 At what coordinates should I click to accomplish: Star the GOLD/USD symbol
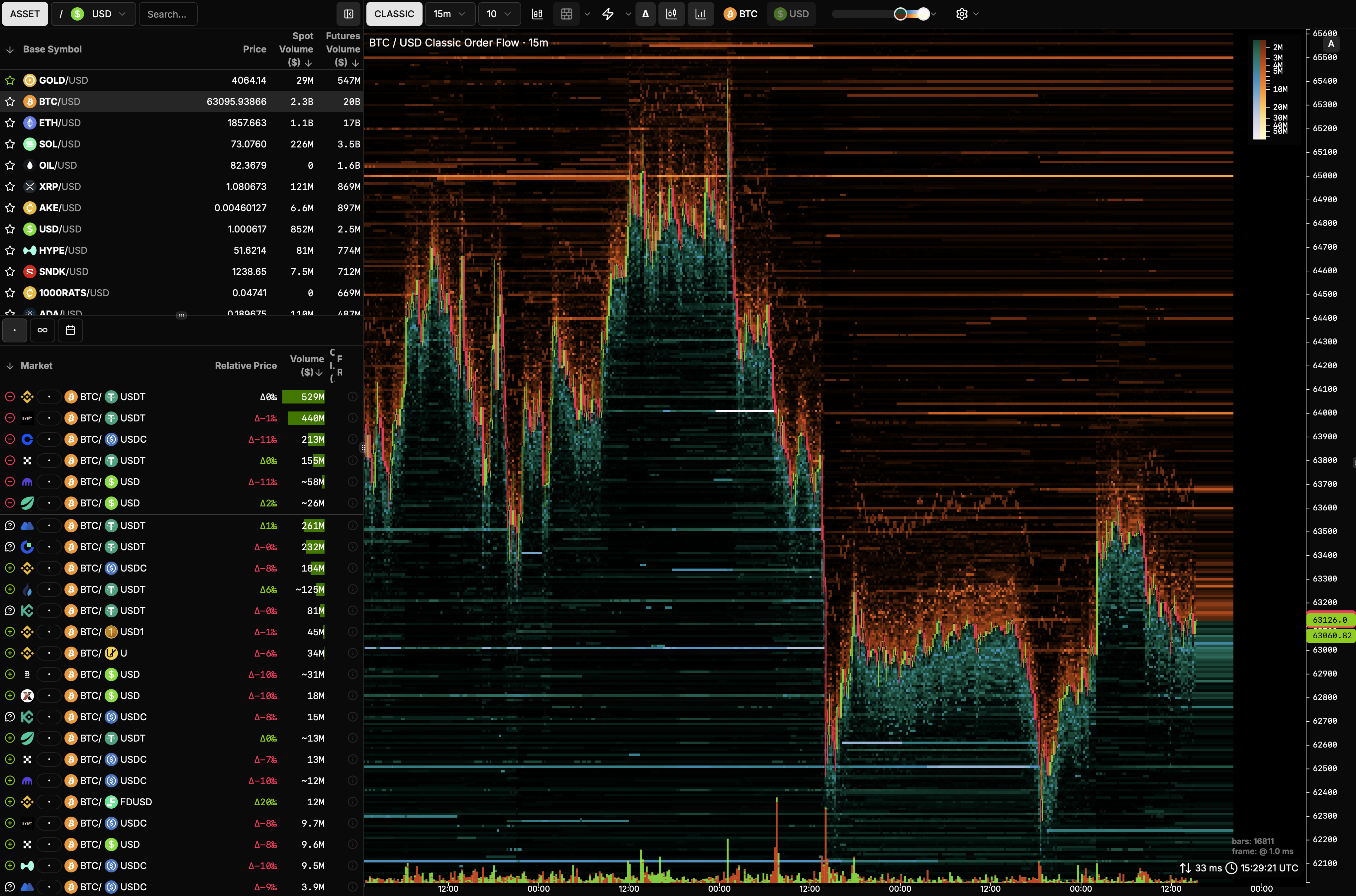10,80
